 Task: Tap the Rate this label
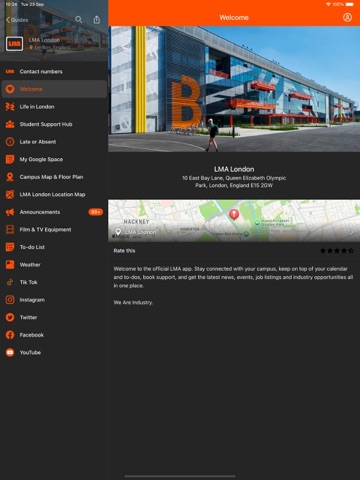(124, 251)
